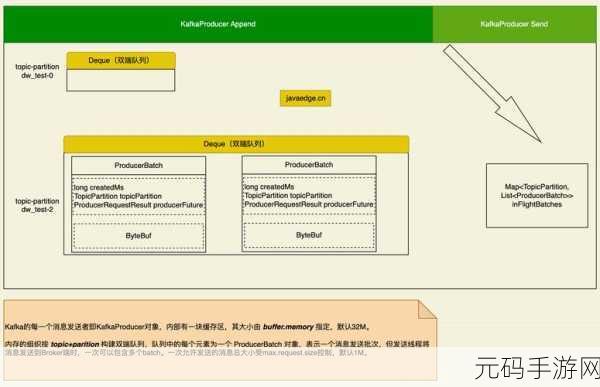Select the right ByteBuf dashed box
Image resolution: width=600 pixels, height=387 pixels.
tap(309, 235)
